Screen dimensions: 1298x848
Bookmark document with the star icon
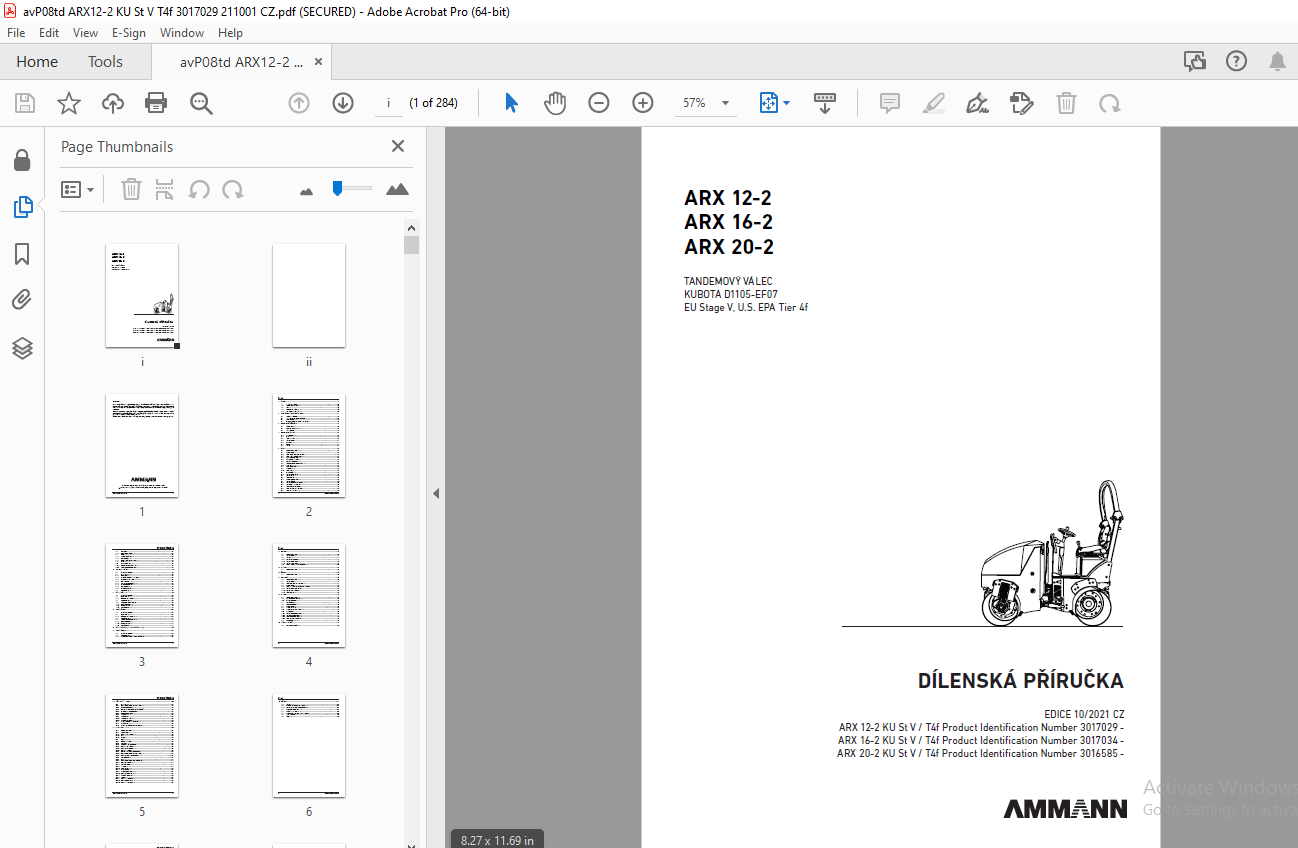[x=68, y=103]
